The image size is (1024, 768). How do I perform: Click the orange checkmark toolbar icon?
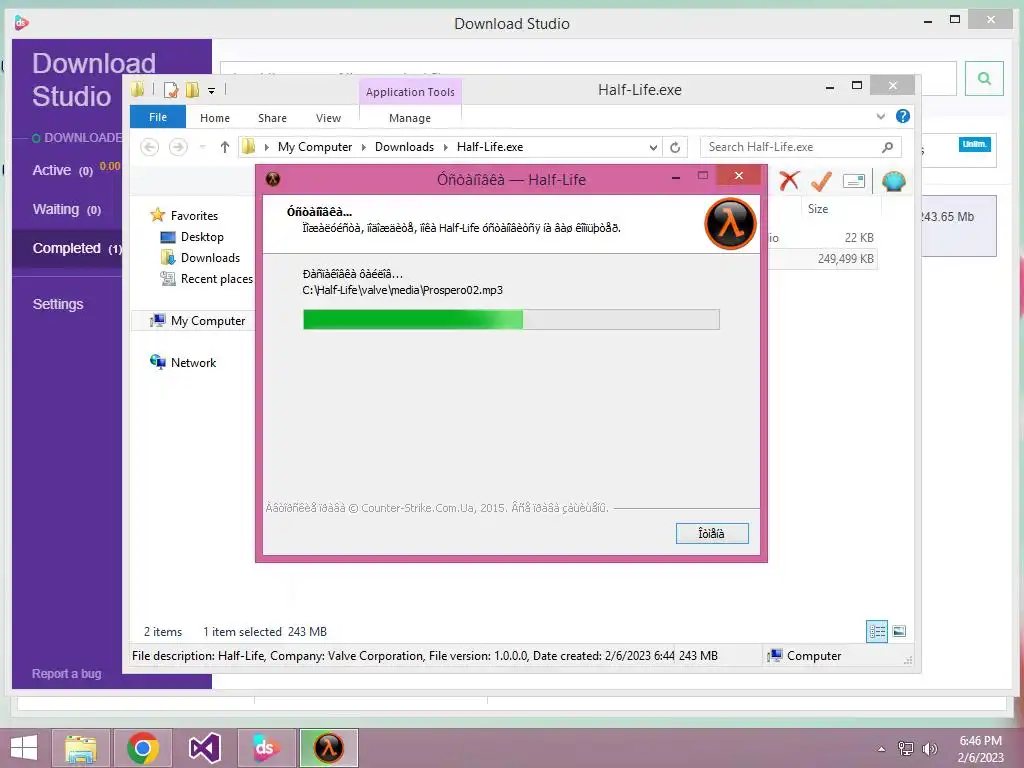click(821, 181)
